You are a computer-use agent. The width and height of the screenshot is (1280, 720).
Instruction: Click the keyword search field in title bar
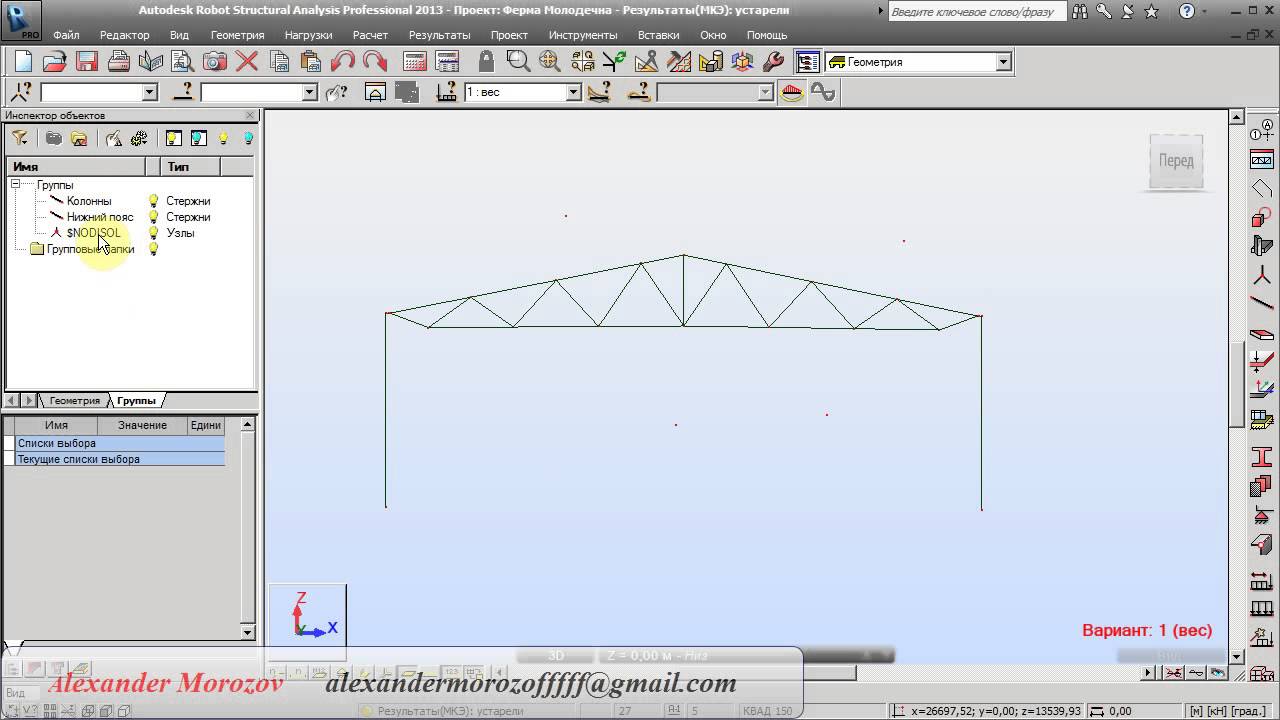point(976,12)
